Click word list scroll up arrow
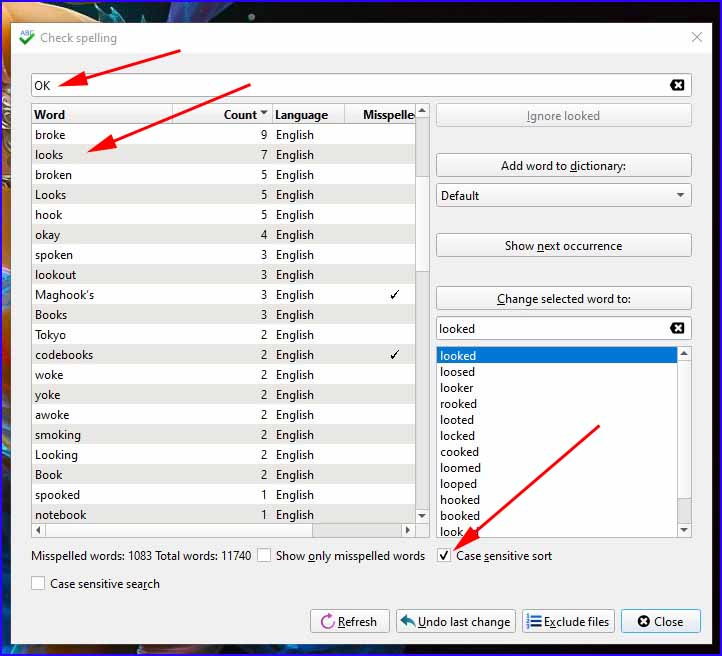This screenshot has width=722, height=656. [x=422, y=111]
